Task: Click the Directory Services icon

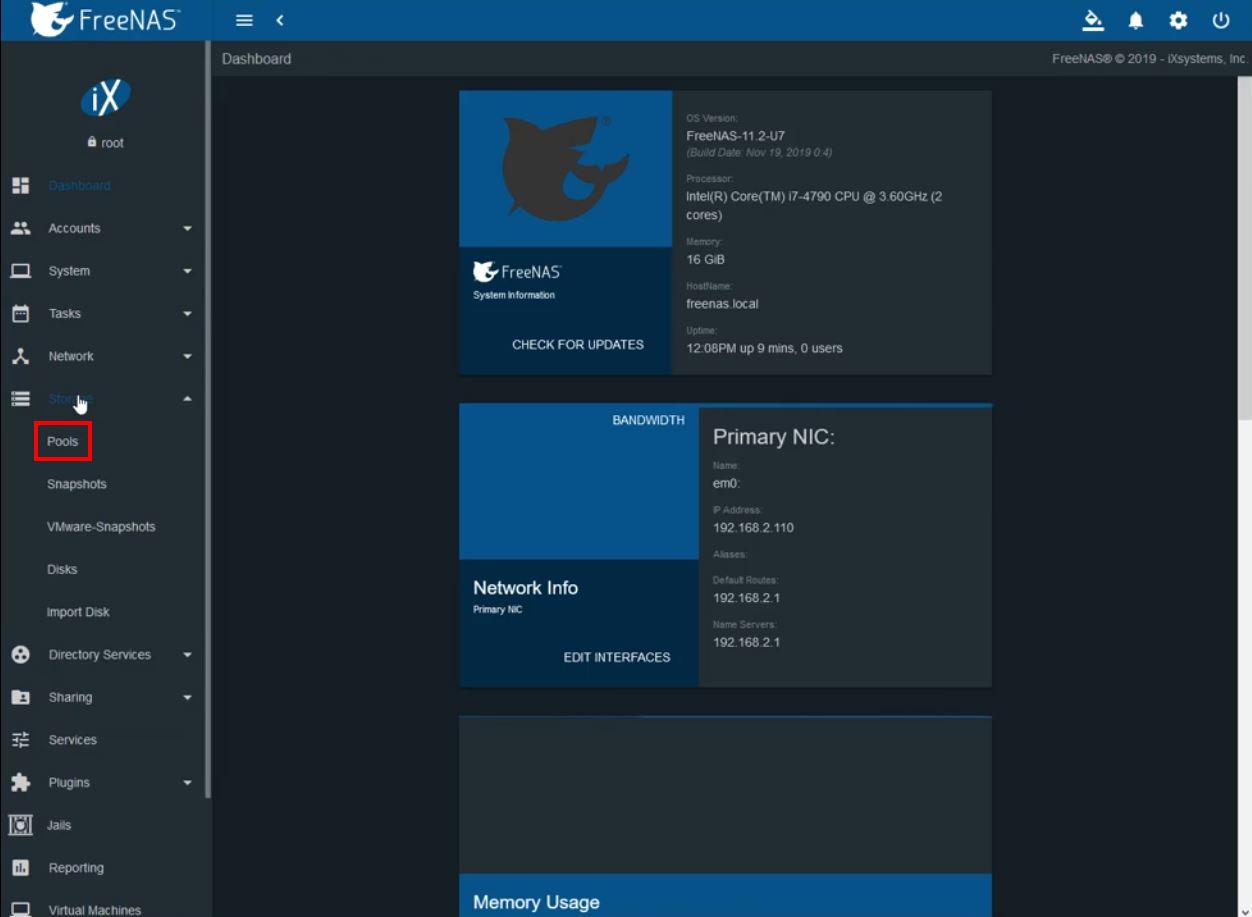Action: click(x=20, y=655)
